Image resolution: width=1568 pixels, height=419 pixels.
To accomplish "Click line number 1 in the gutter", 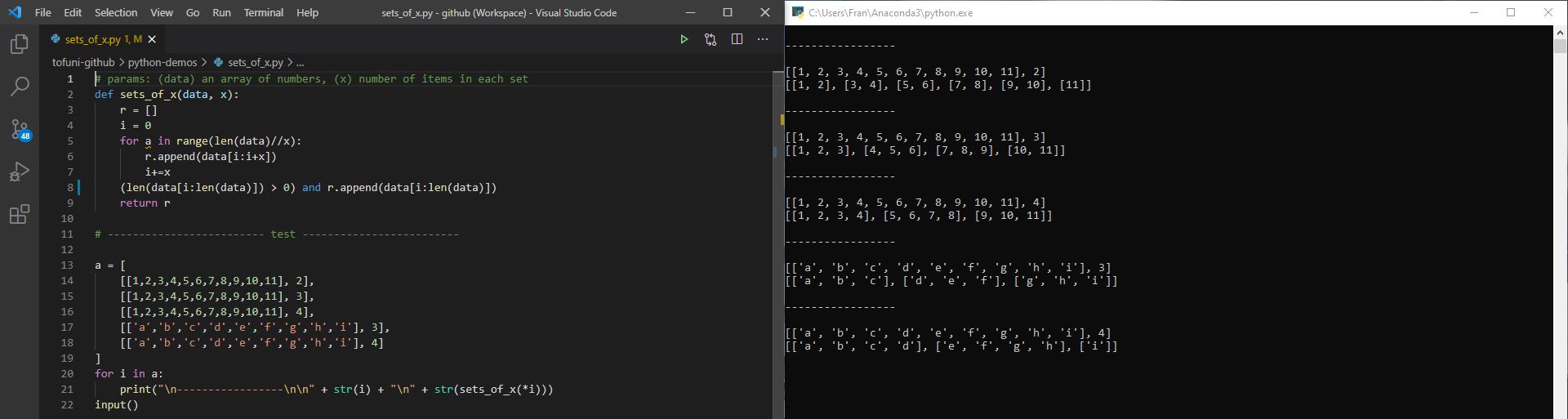I will pos(70,79).
